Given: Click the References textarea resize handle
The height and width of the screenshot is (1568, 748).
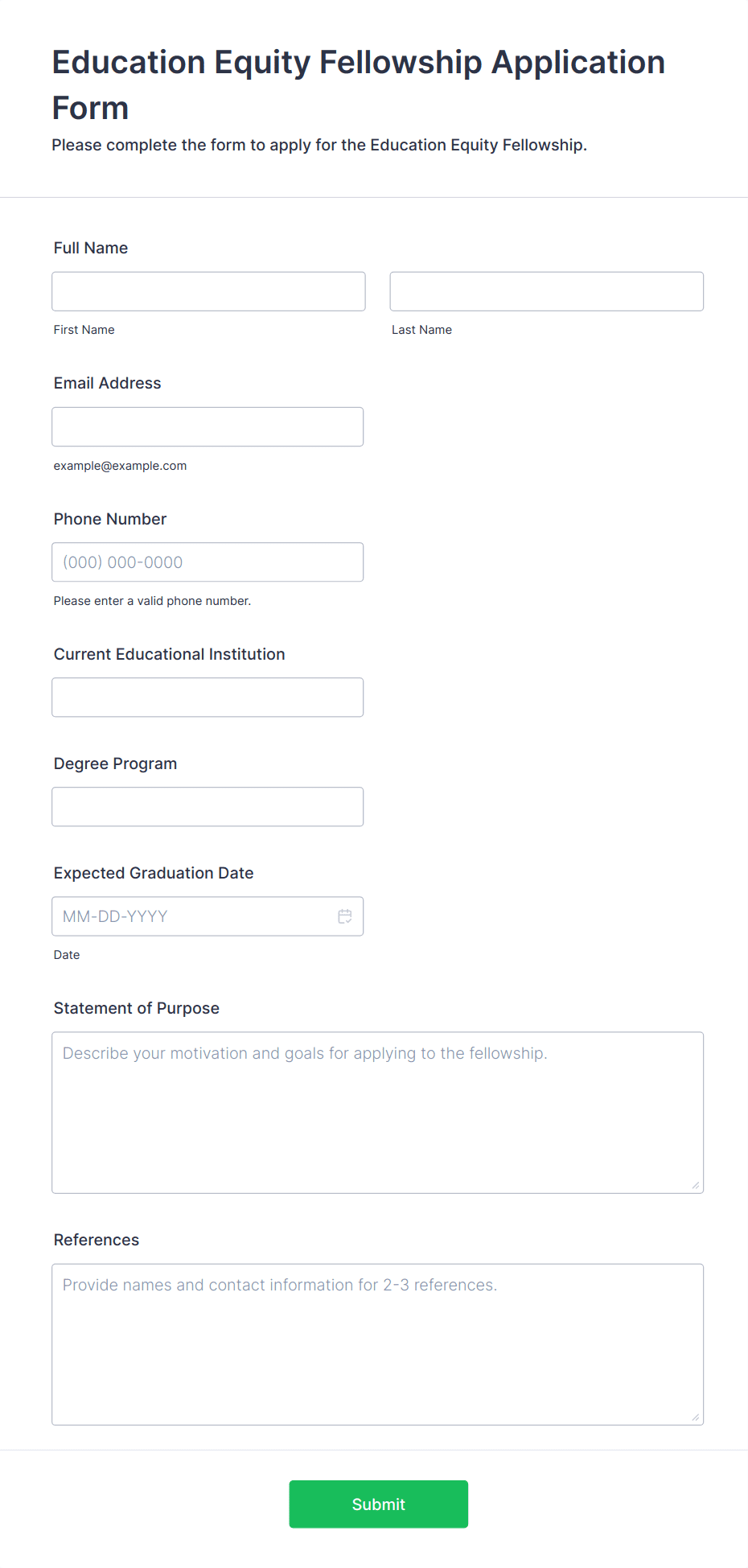Looking at the screenshot, I should click(696, 1418).
